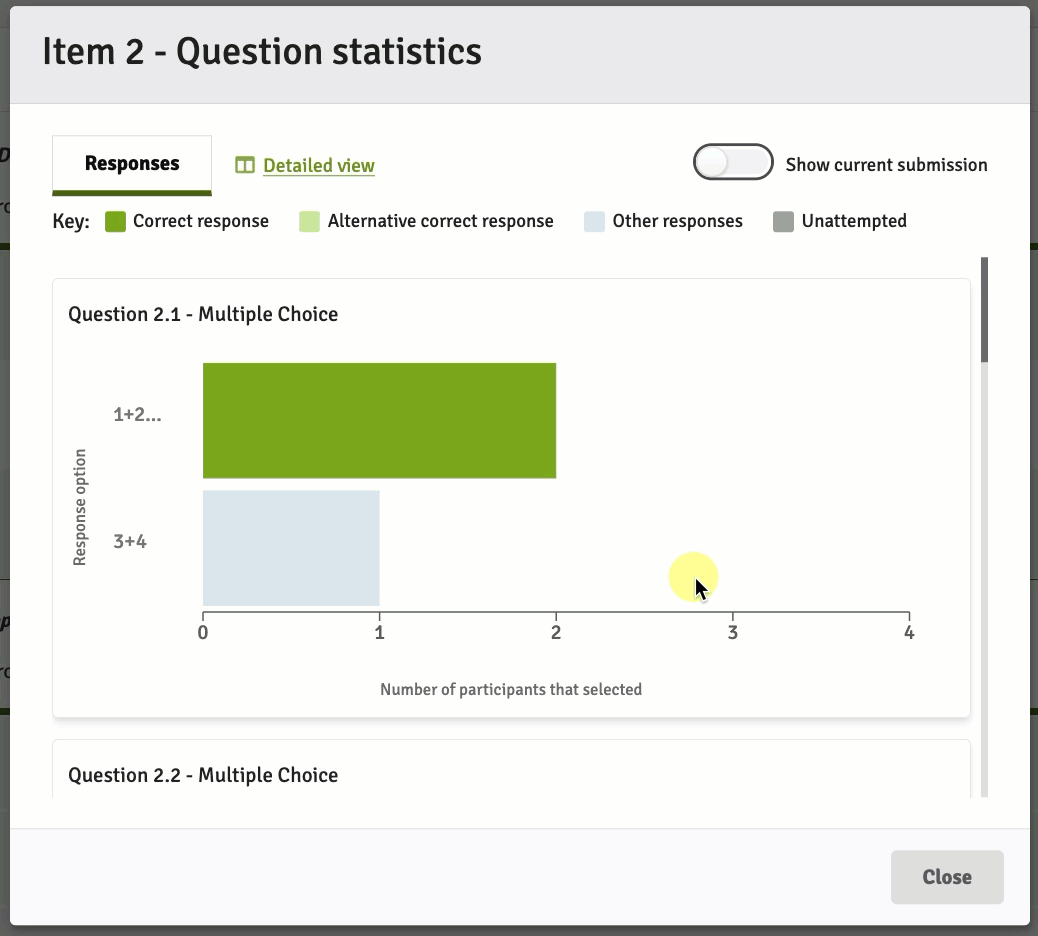Click the Question 2.1 - Multiple Choice heading
Viewport: 1038px width, 936px height.
point(203,315)
